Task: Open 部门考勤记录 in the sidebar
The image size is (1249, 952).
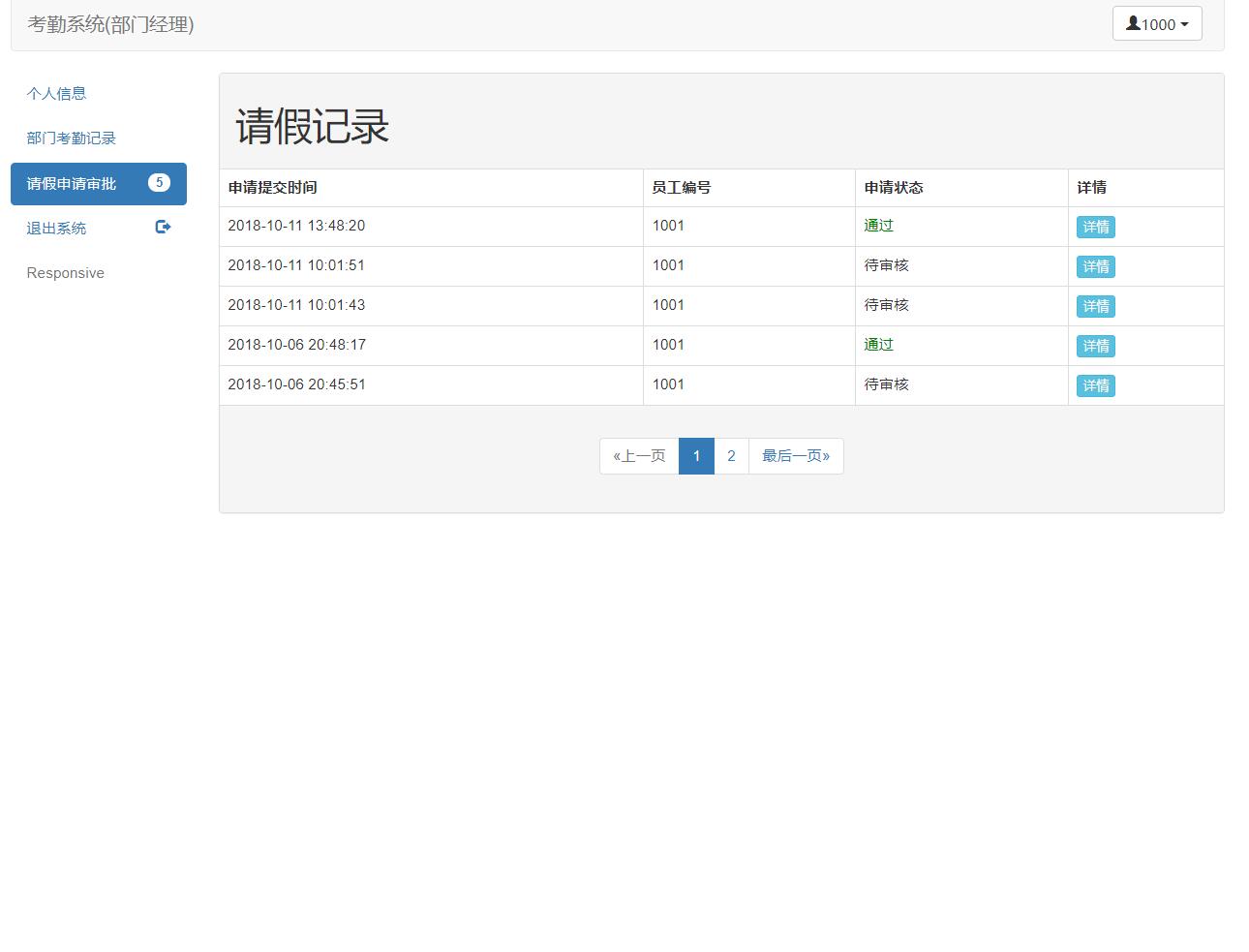Action: click(71, 138)
